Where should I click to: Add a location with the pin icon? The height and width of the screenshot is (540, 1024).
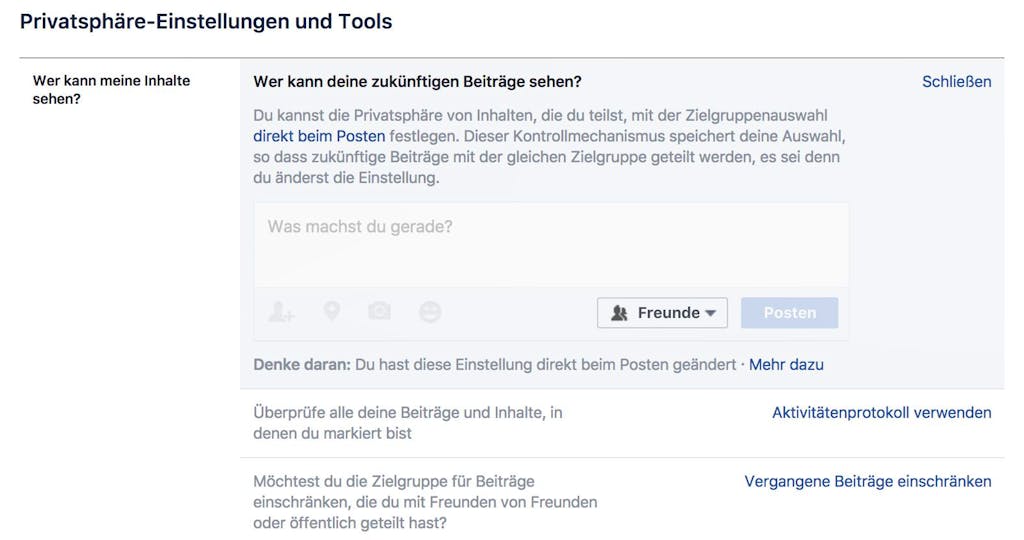pos(332,311)
